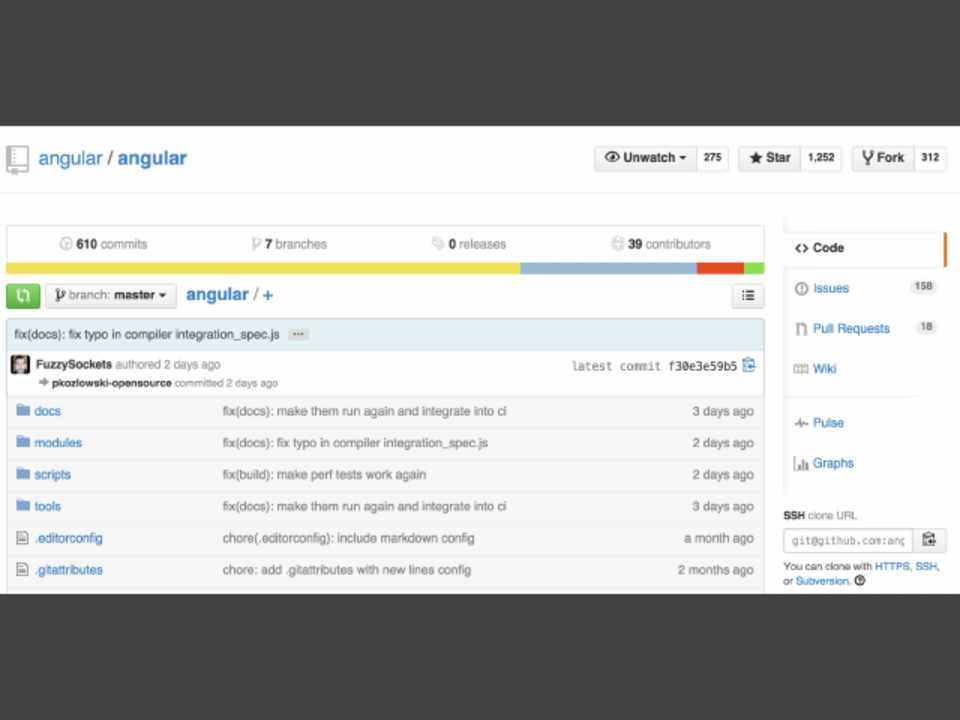Go to the Pulse section
Image resolution: width=960 pixels, height=720 pixels.
click(827, 423)
